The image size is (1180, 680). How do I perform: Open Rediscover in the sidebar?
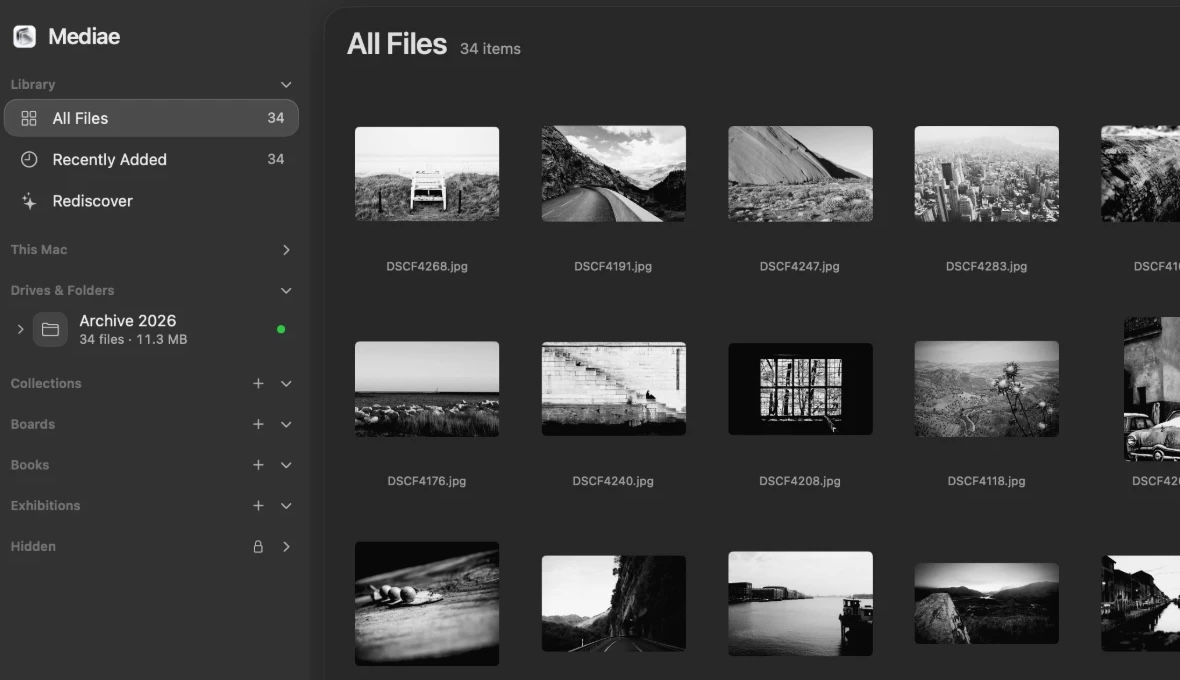(151, 201)
